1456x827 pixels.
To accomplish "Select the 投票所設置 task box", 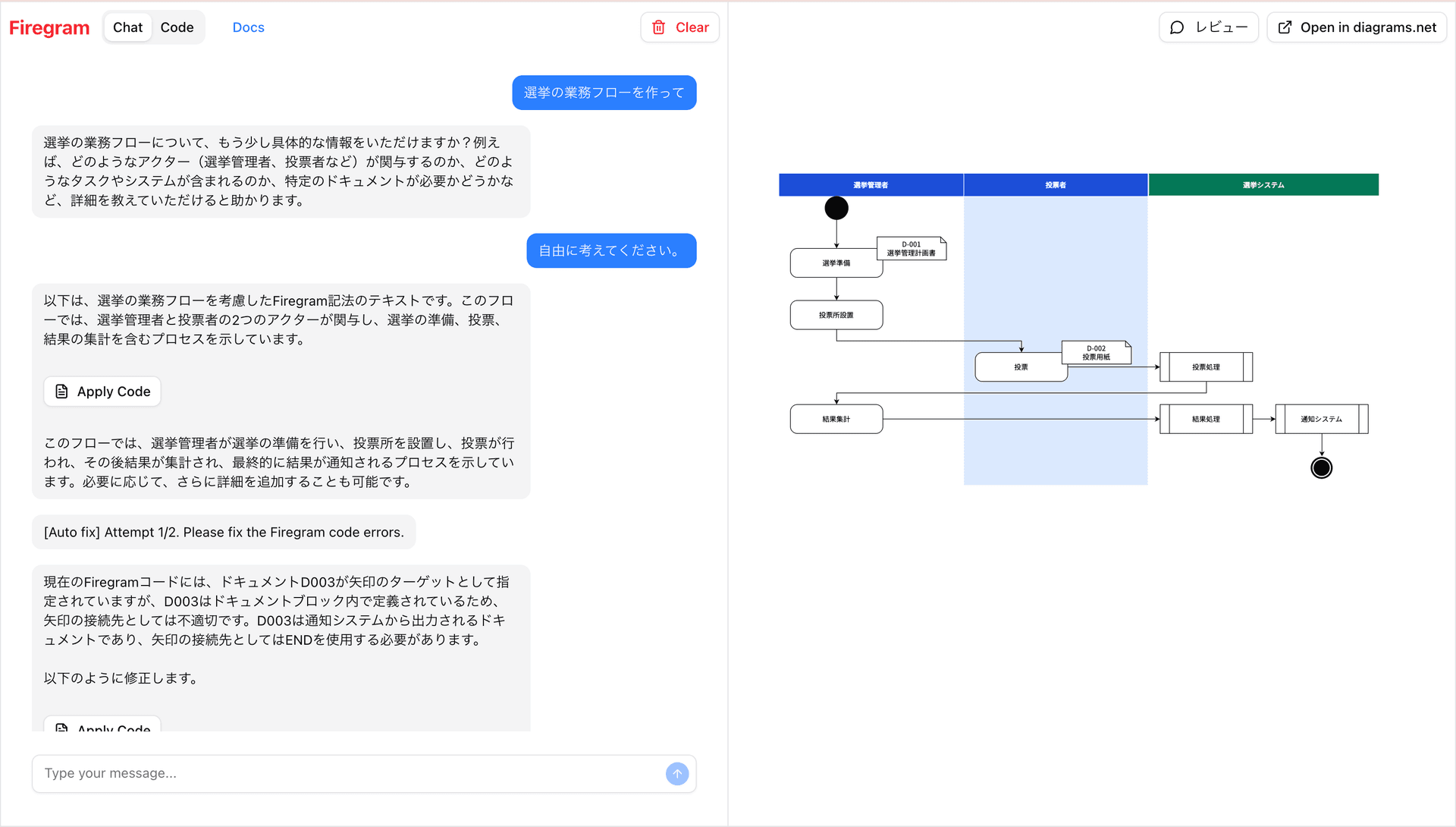I will pos(836,315).
